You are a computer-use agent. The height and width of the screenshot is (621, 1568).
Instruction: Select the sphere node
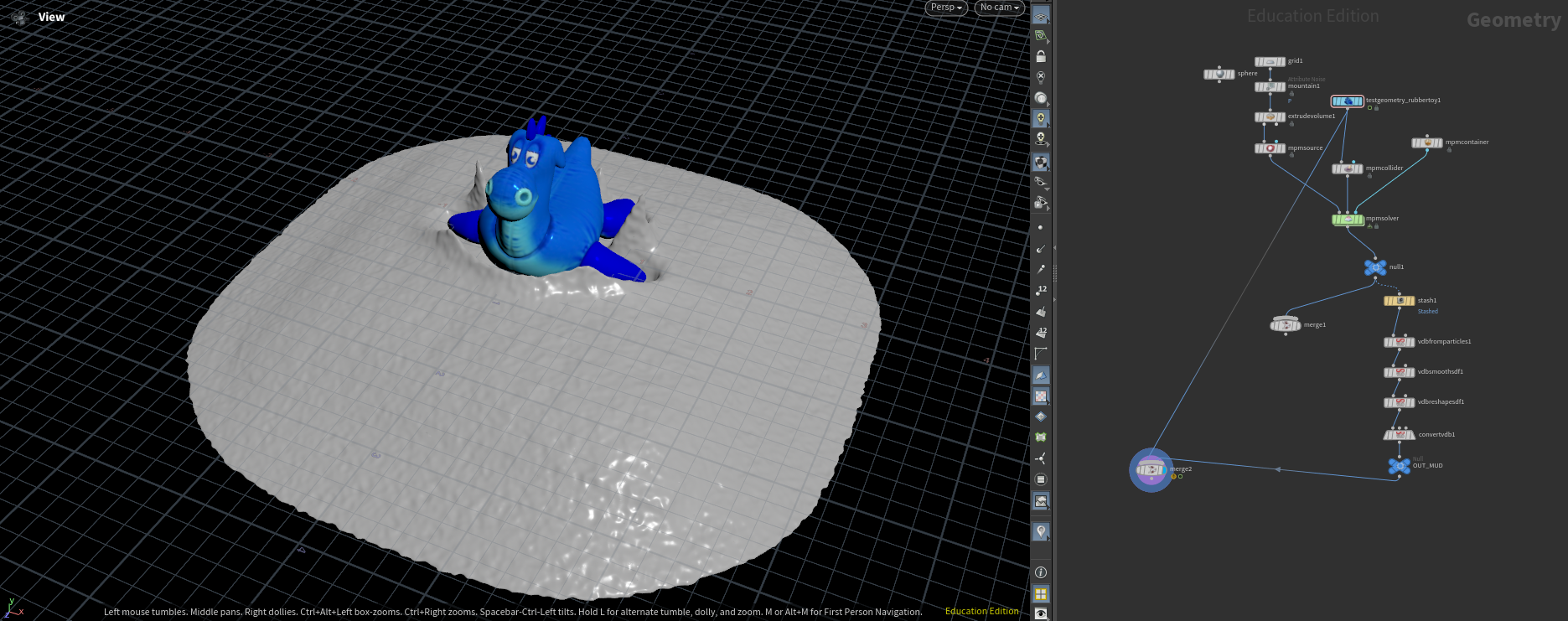(x=1219, y=75)
